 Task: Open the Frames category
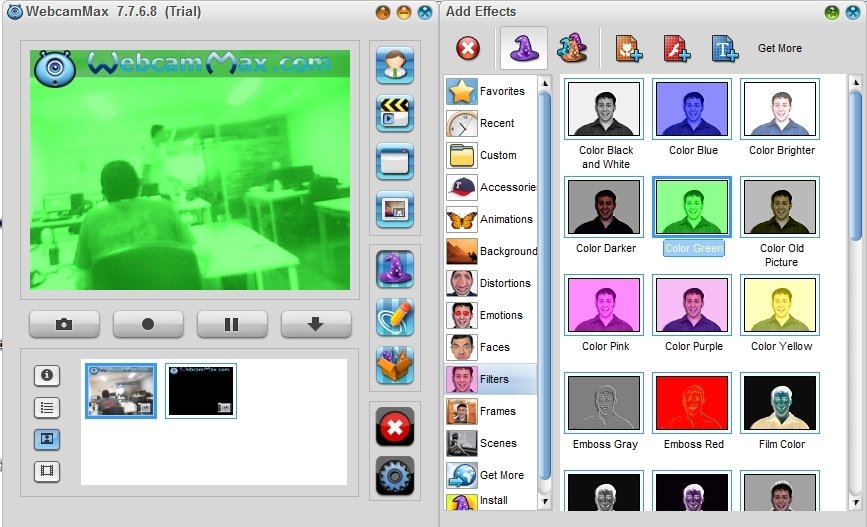(491, 411)
